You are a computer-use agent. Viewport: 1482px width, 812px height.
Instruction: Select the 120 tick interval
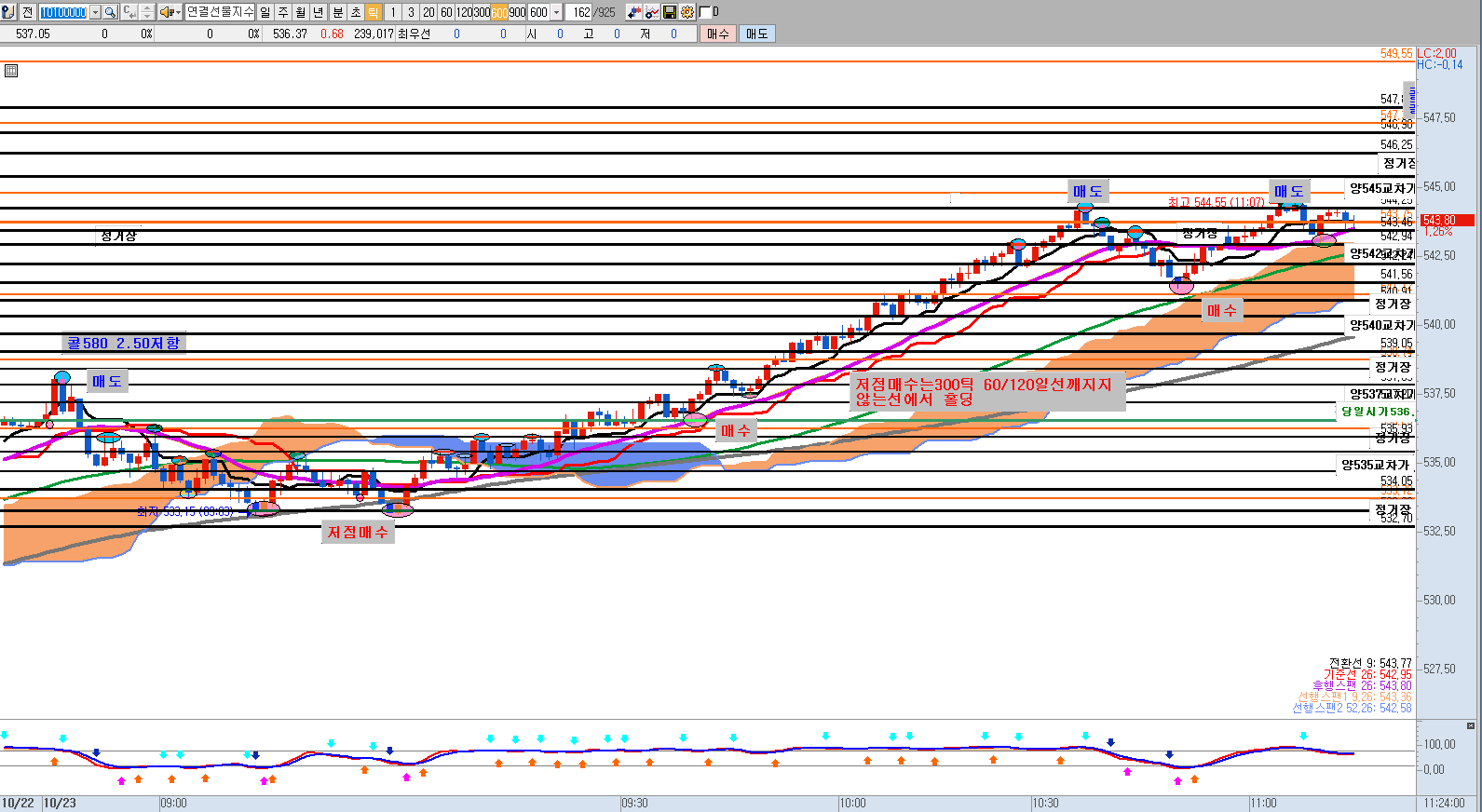point(463,12)
